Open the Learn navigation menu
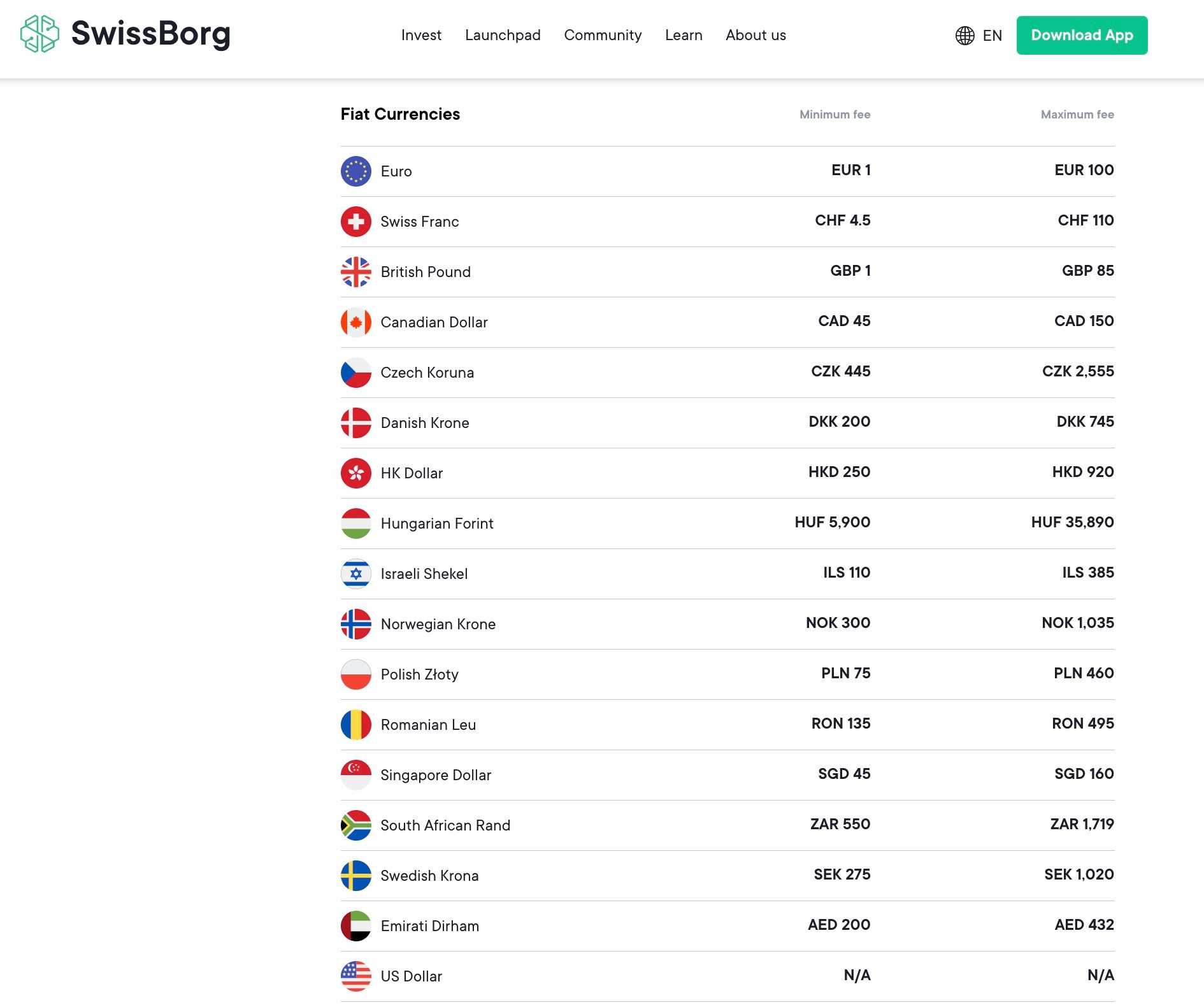 coord(684,36)
